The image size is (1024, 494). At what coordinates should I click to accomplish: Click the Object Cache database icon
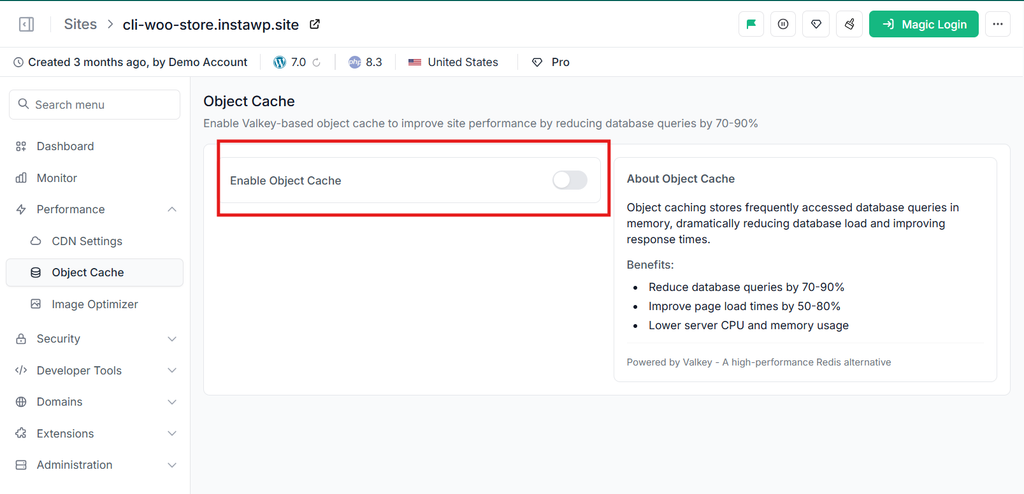36,272
